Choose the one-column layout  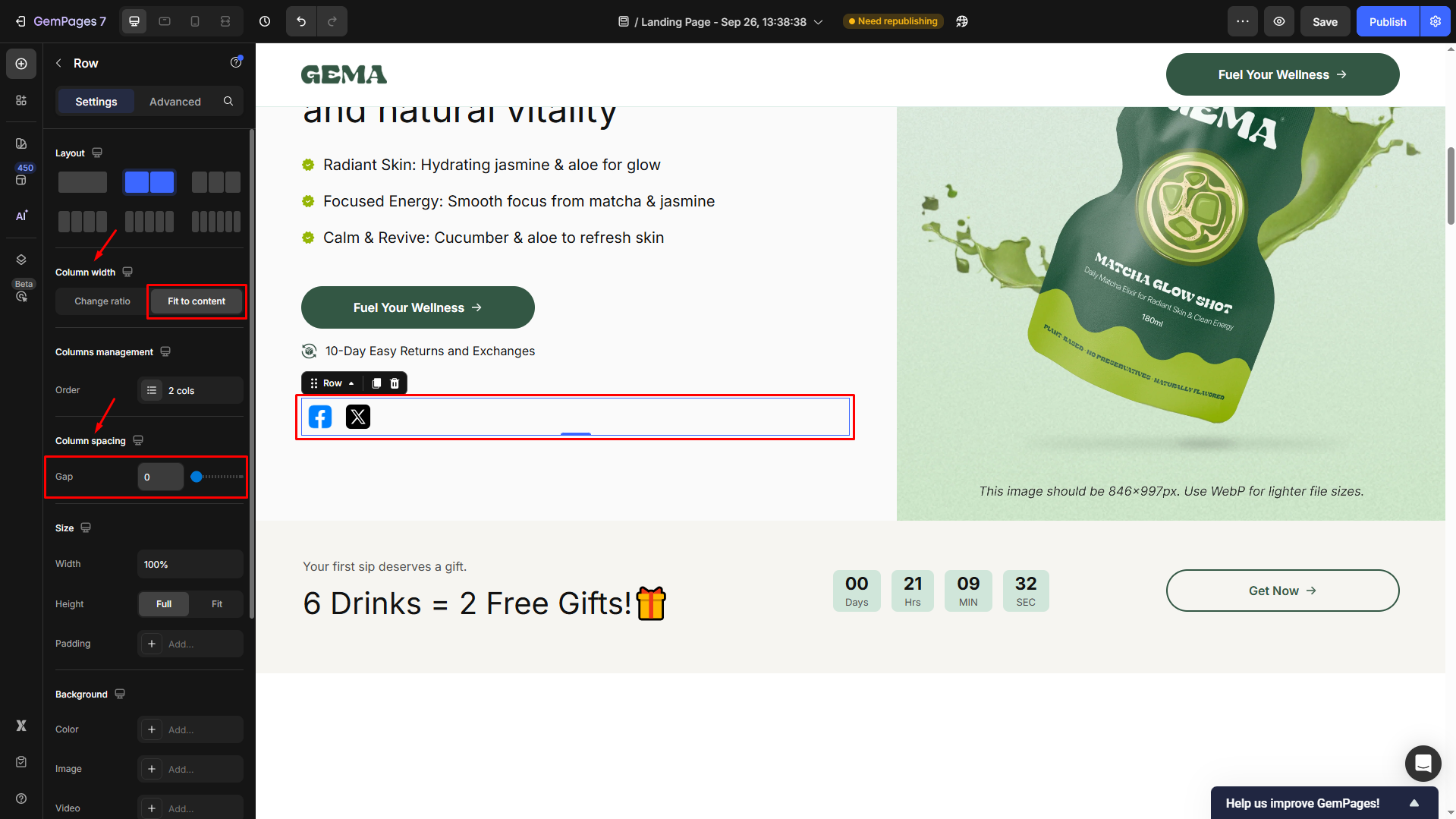point(83,182)
